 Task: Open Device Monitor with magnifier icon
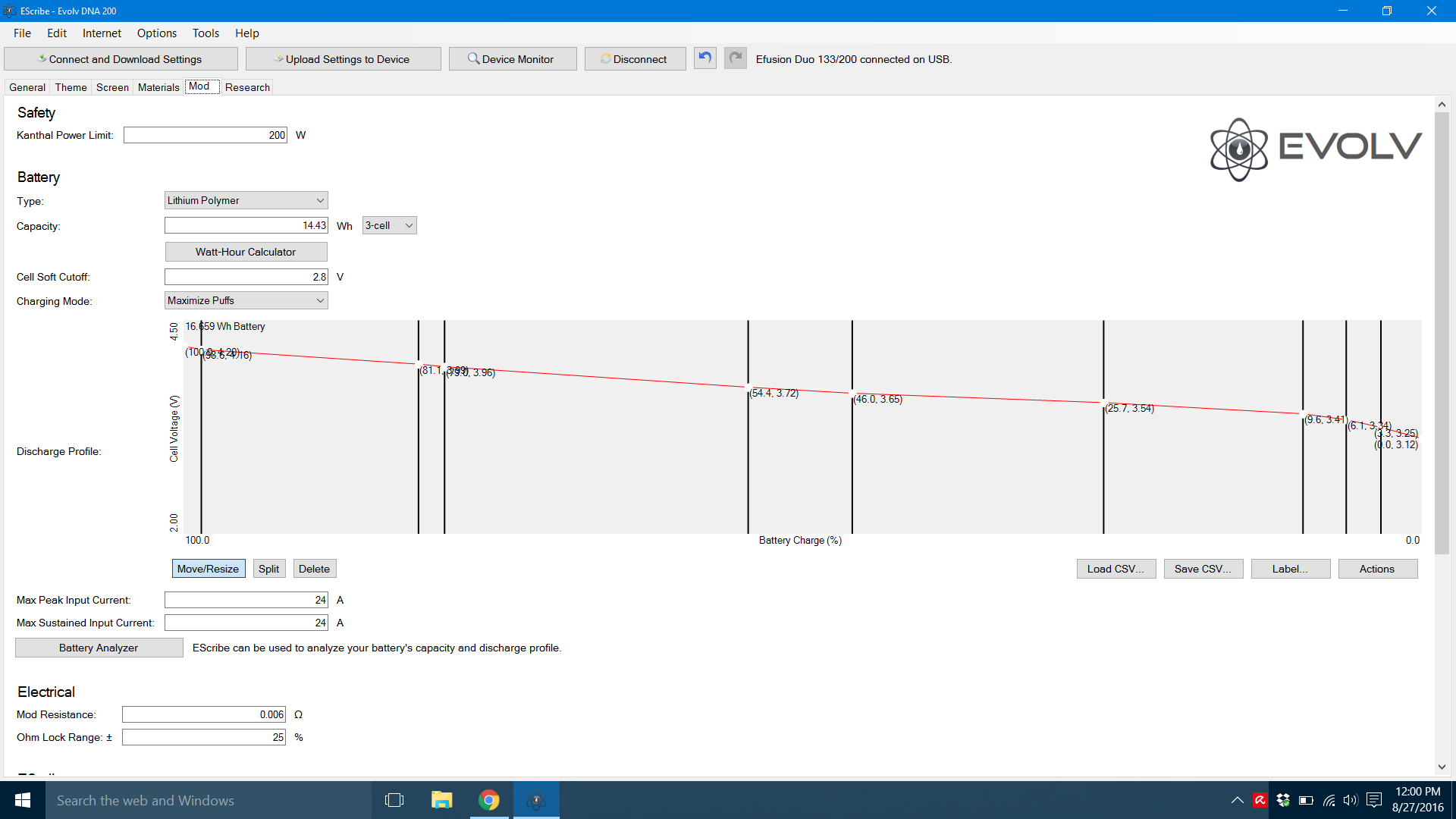coord(512,59)
